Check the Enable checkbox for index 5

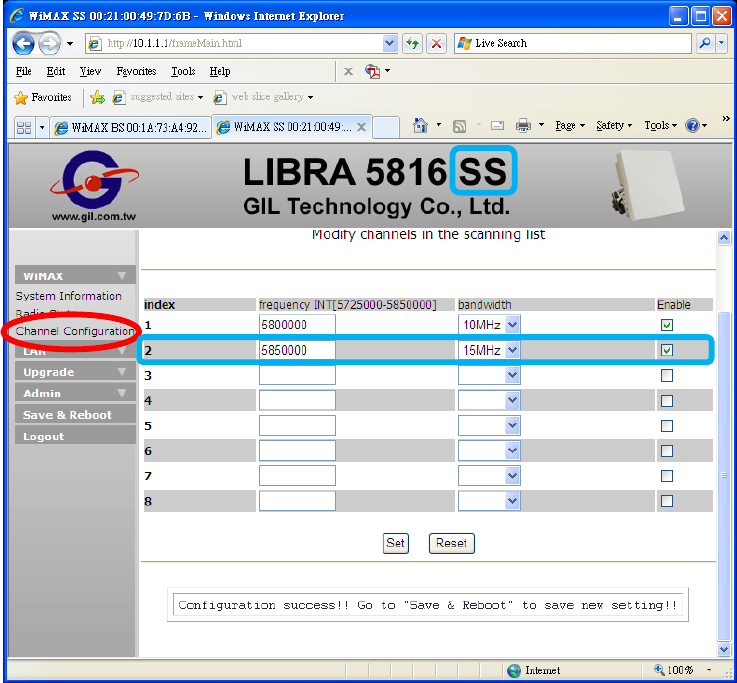tap(666, 426)
